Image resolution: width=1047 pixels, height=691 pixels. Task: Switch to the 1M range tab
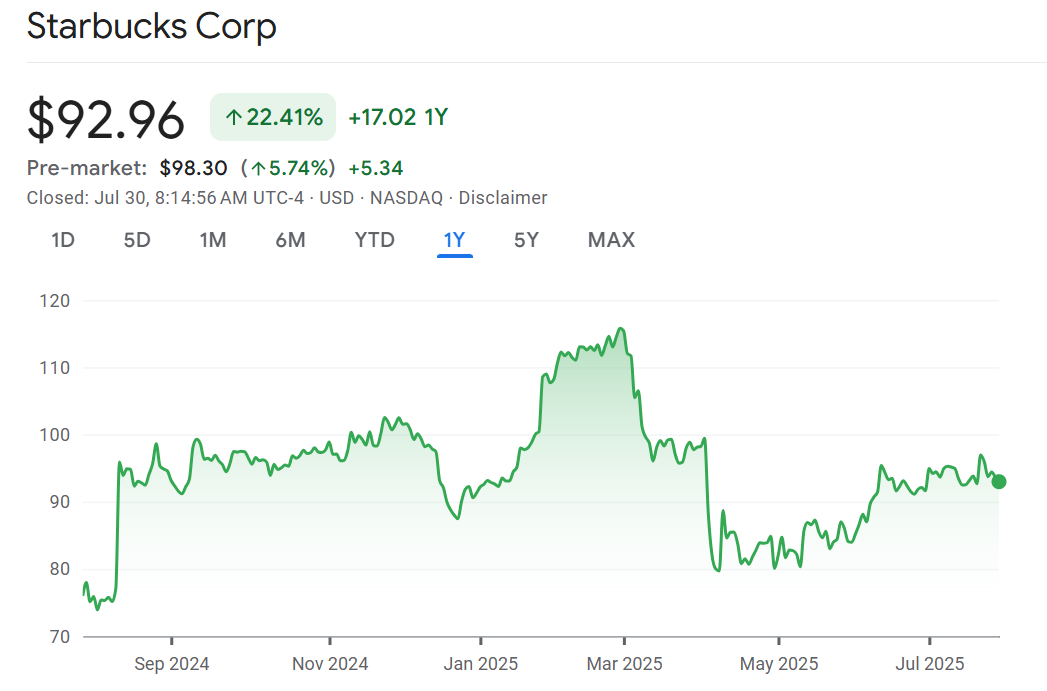(x=213, y=240)
